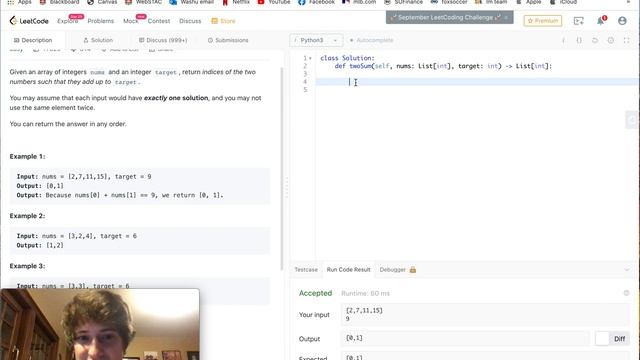
Task: Click the info icon beside runtime
Action: 627,293
